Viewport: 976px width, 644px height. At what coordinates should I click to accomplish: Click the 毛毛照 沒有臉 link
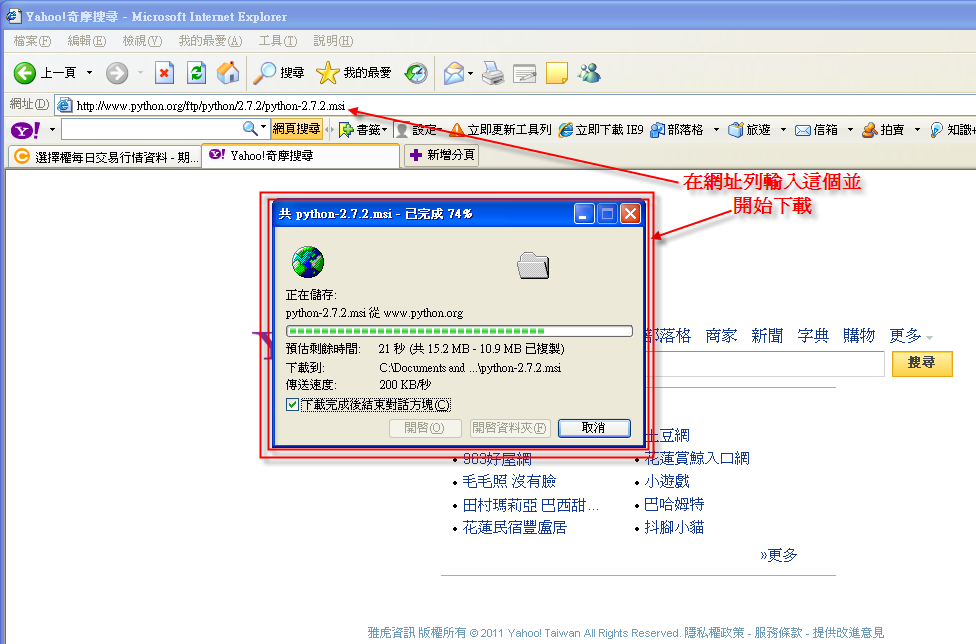click(509, 482)
